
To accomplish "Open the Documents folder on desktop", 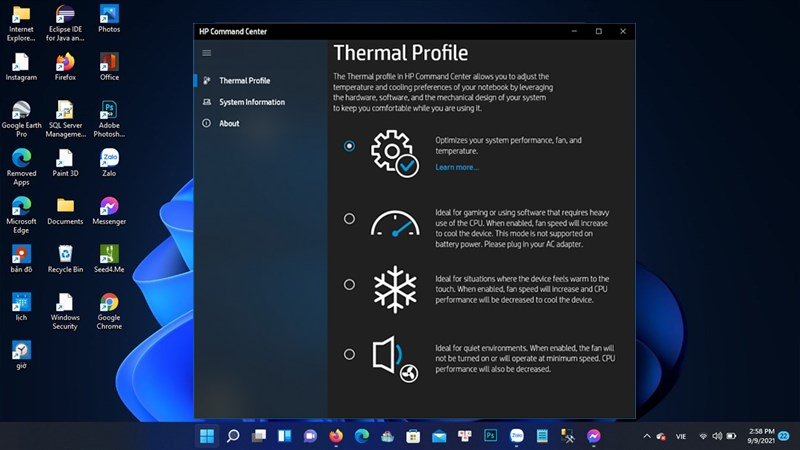I will 65,211.
